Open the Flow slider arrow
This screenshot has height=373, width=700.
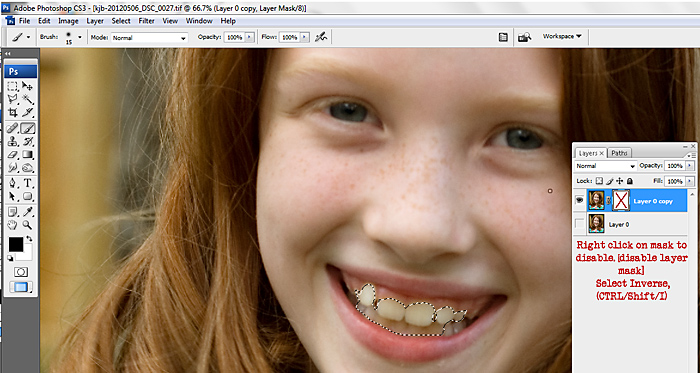point(305,37)
